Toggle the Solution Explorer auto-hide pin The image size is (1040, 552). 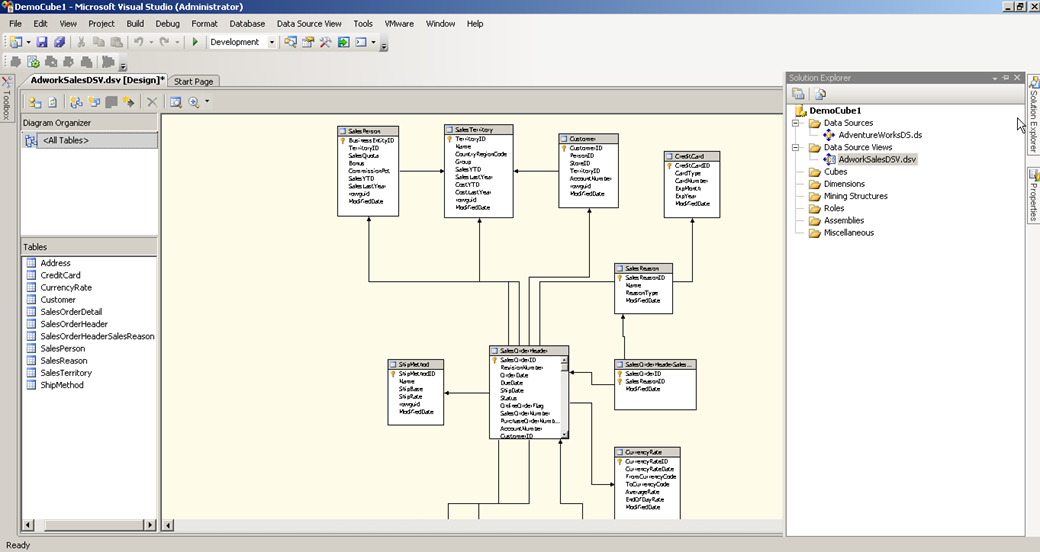click(x=1006, y=78)
